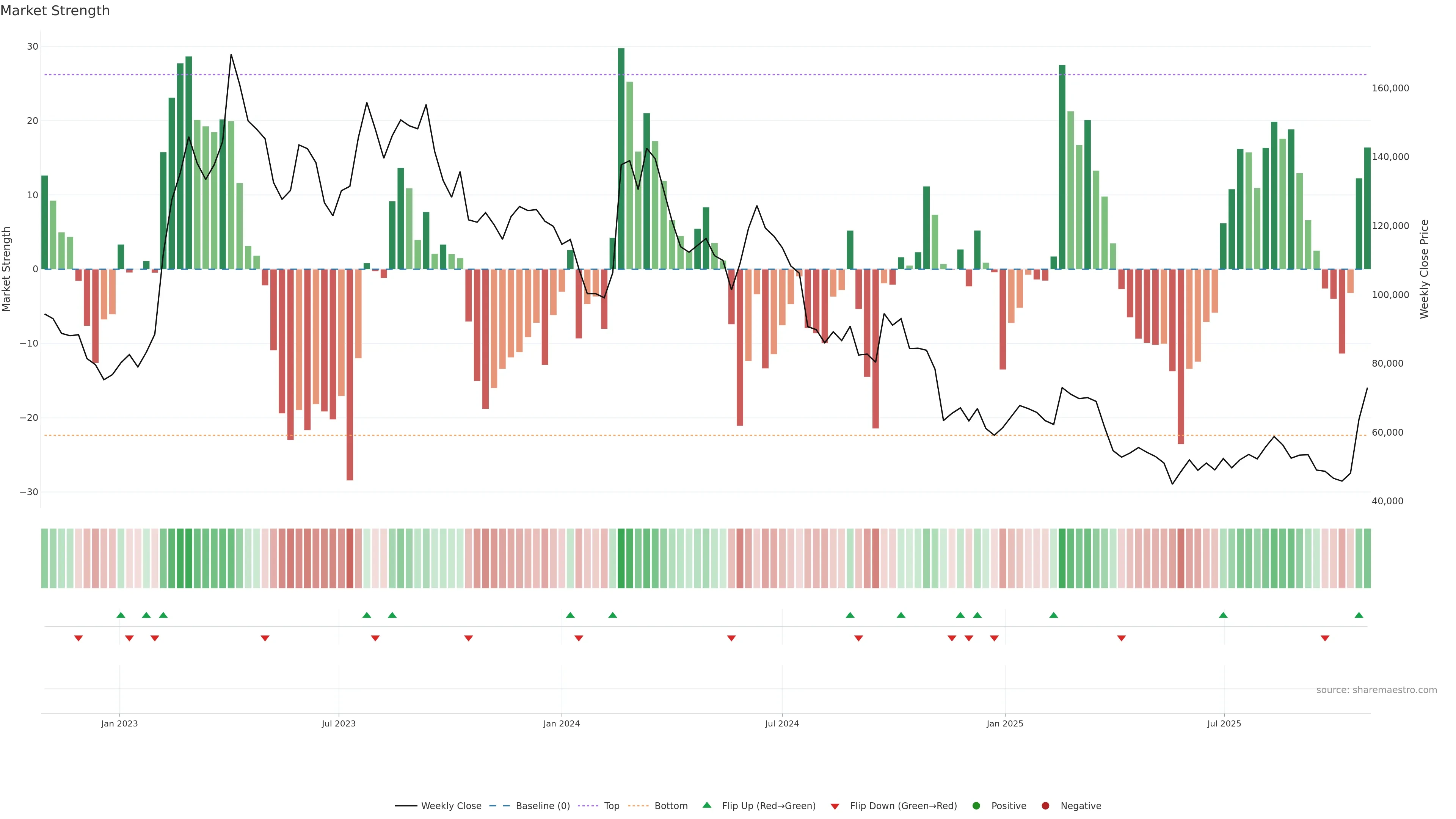The height and width of the screenshot is (819, 1456).
Task: Click the Jan 2024 x-axis label
Action: coord(561,723)
